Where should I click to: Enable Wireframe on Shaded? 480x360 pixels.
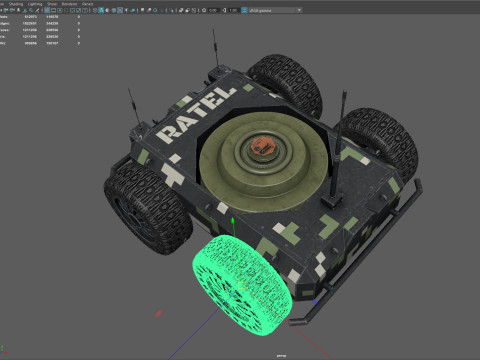(x=114, y=10)
